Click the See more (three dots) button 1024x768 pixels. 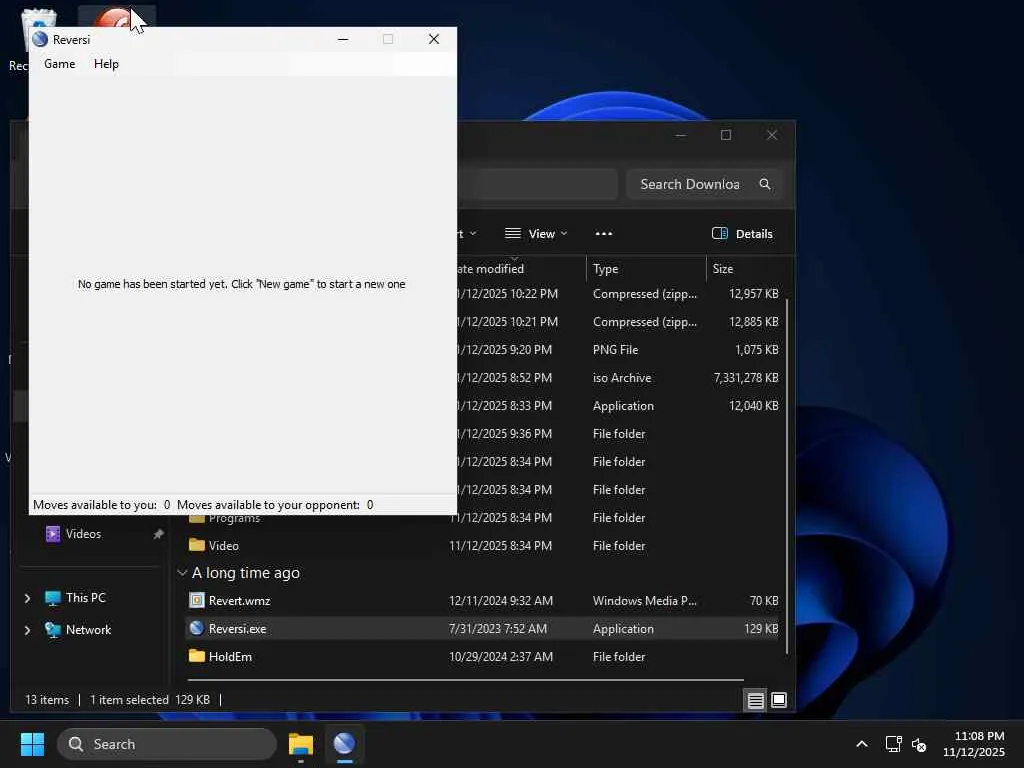pos(603,234)
